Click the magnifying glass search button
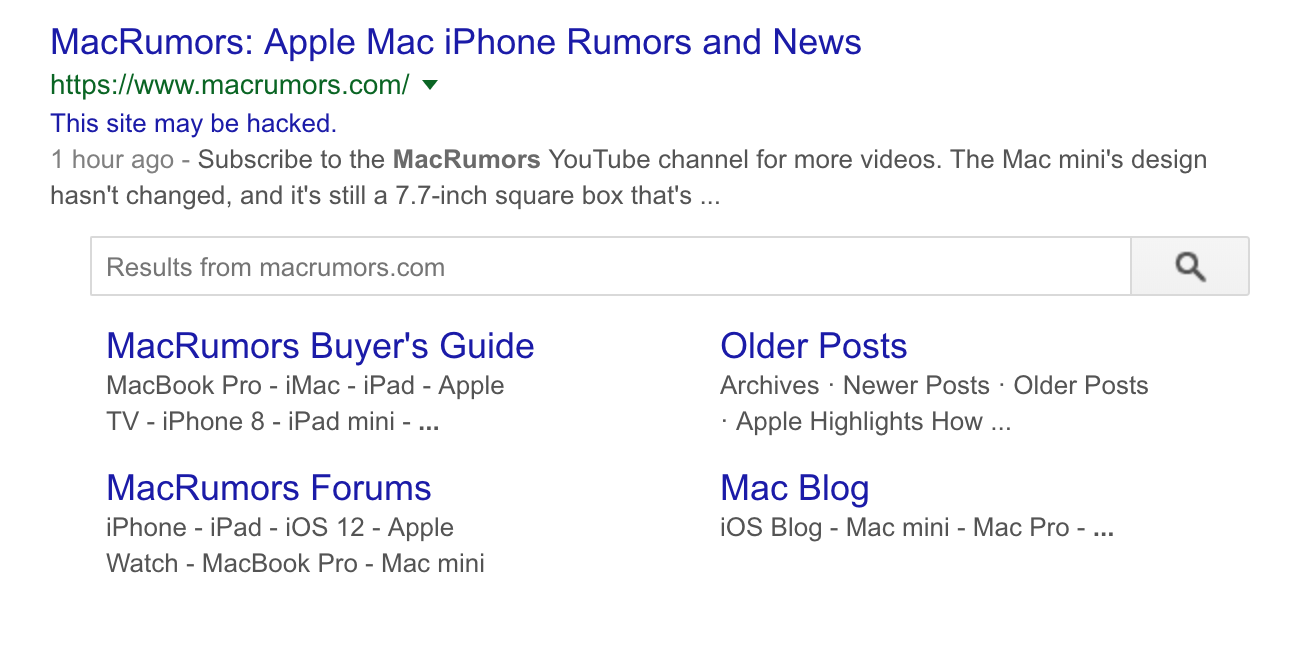This screenshot has width=1312, height=656. (1189, 266)
